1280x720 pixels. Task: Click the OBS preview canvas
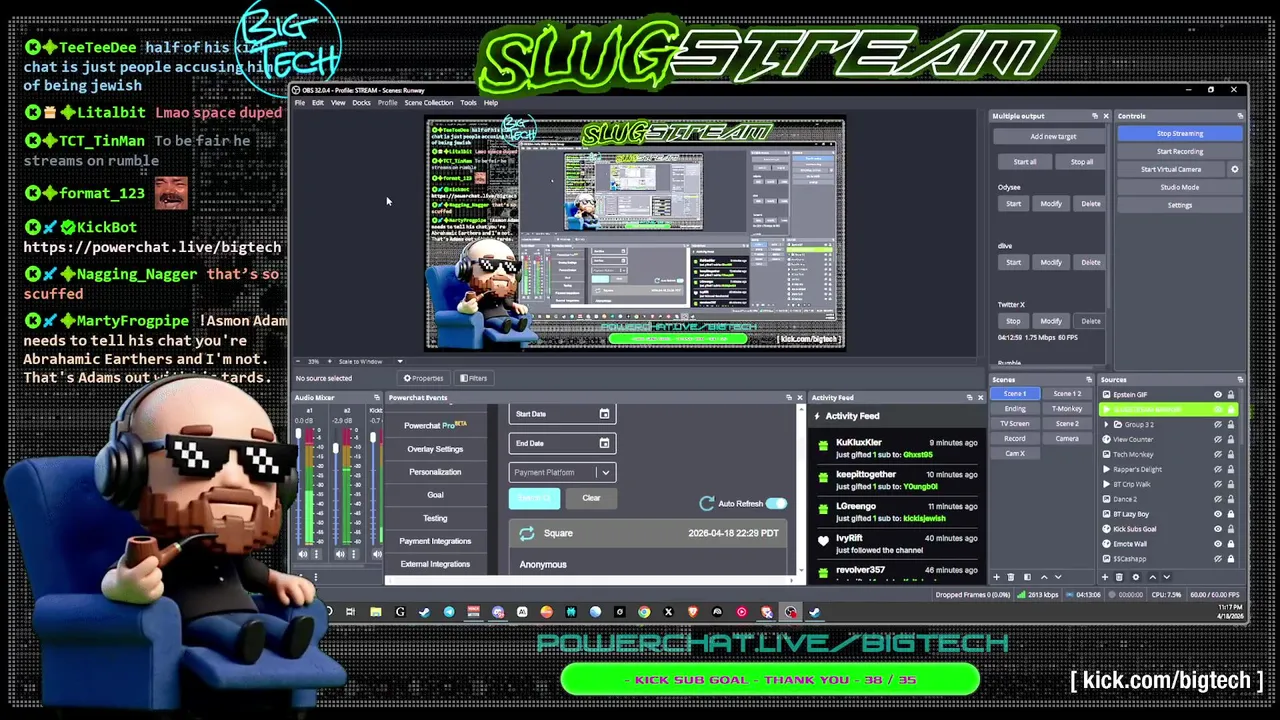tap(635, 234)
